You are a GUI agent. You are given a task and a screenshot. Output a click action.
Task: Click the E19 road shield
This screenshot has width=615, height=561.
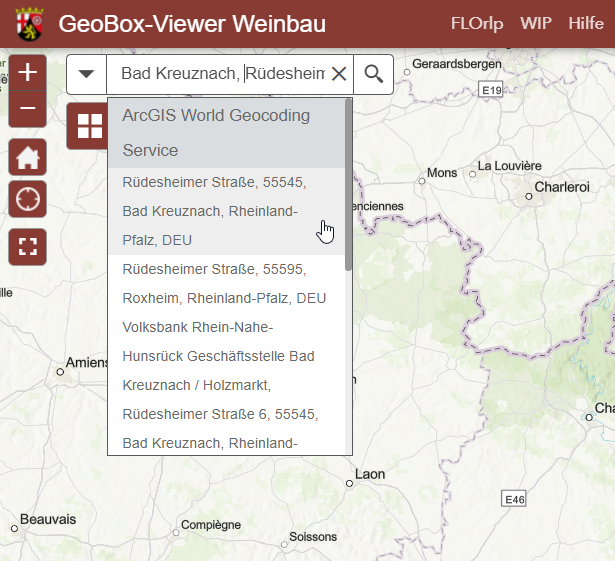491,89
